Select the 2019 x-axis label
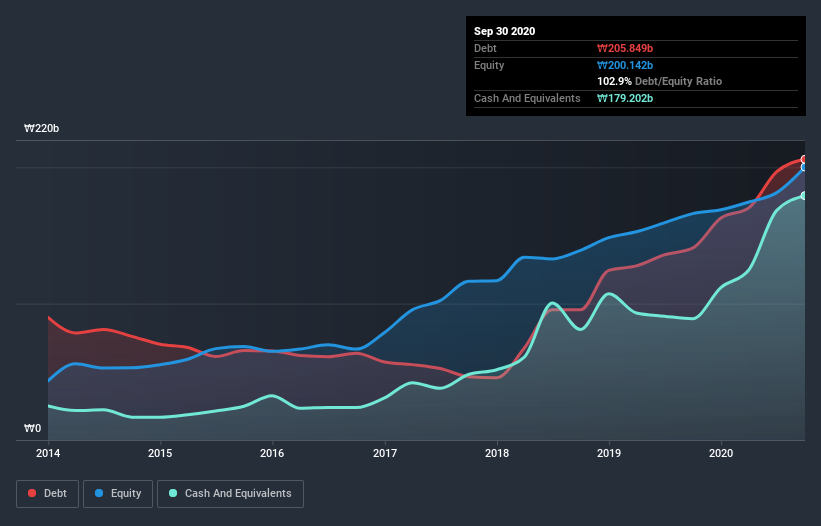This screenshot has width=821, height=526. pyautogui.click(x=609, y=453)
